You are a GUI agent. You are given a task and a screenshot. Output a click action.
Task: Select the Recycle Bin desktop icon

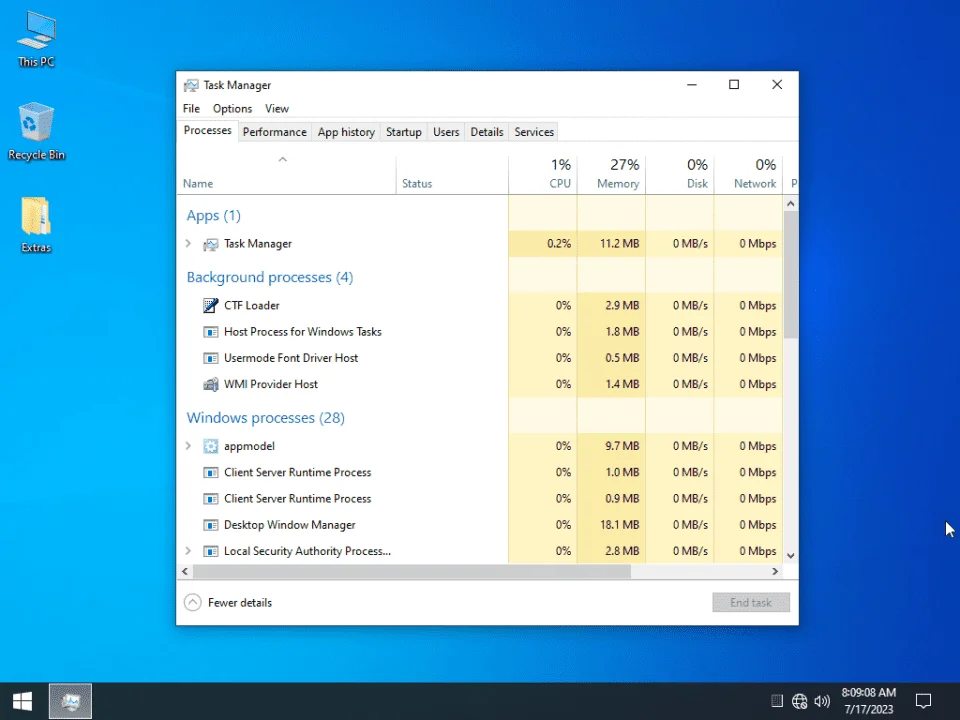[x=36, y=132]
